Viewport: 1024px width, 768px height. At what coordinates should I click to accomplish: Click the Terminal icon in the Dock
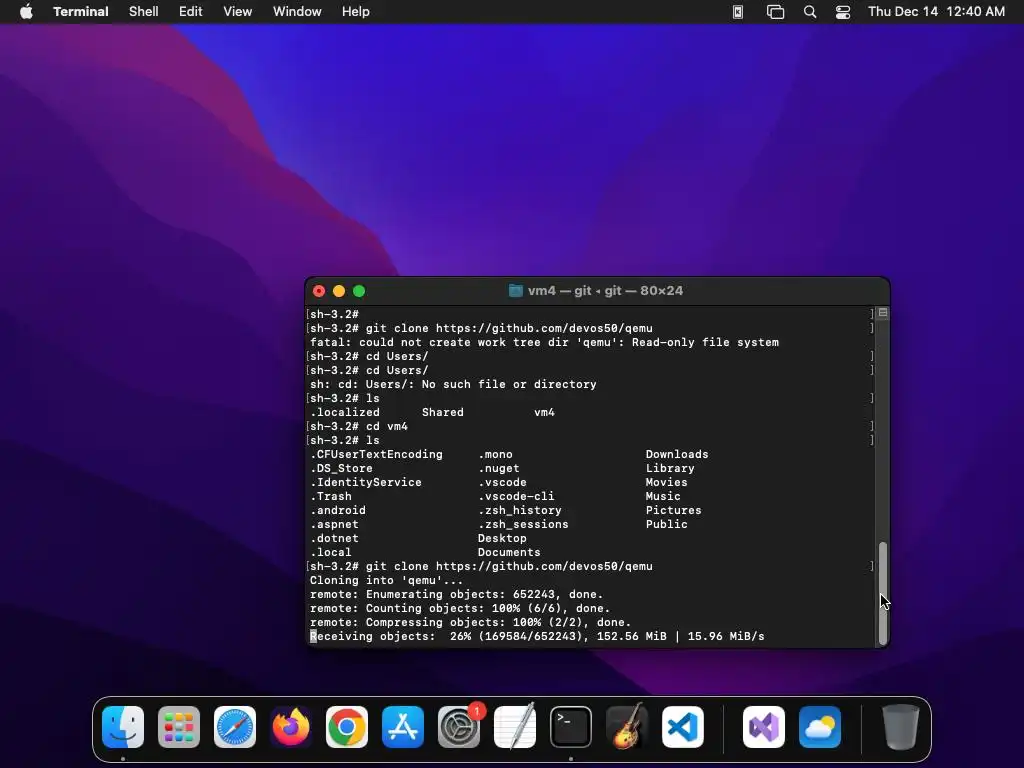point(571,727)
